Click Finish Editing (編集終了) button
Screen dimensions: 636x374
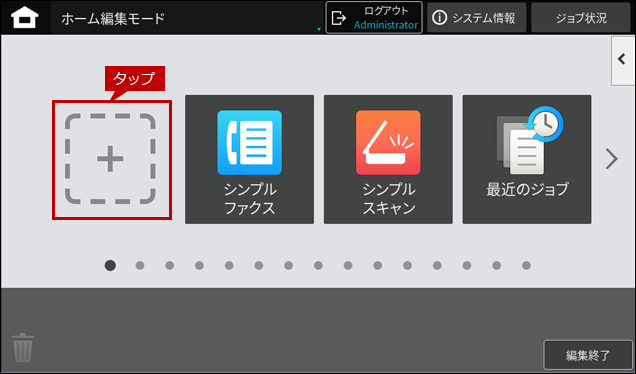[588, 355]
